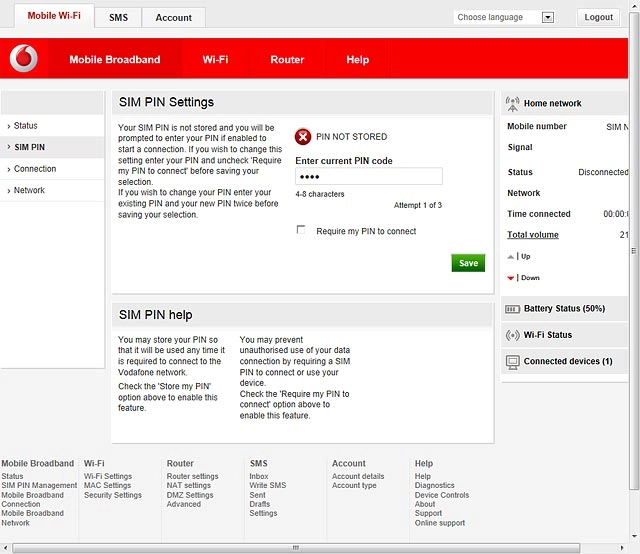Switch to the Mobile Wi-Fi tab
This screenshot has width=640, height=554.
[54, 16]
